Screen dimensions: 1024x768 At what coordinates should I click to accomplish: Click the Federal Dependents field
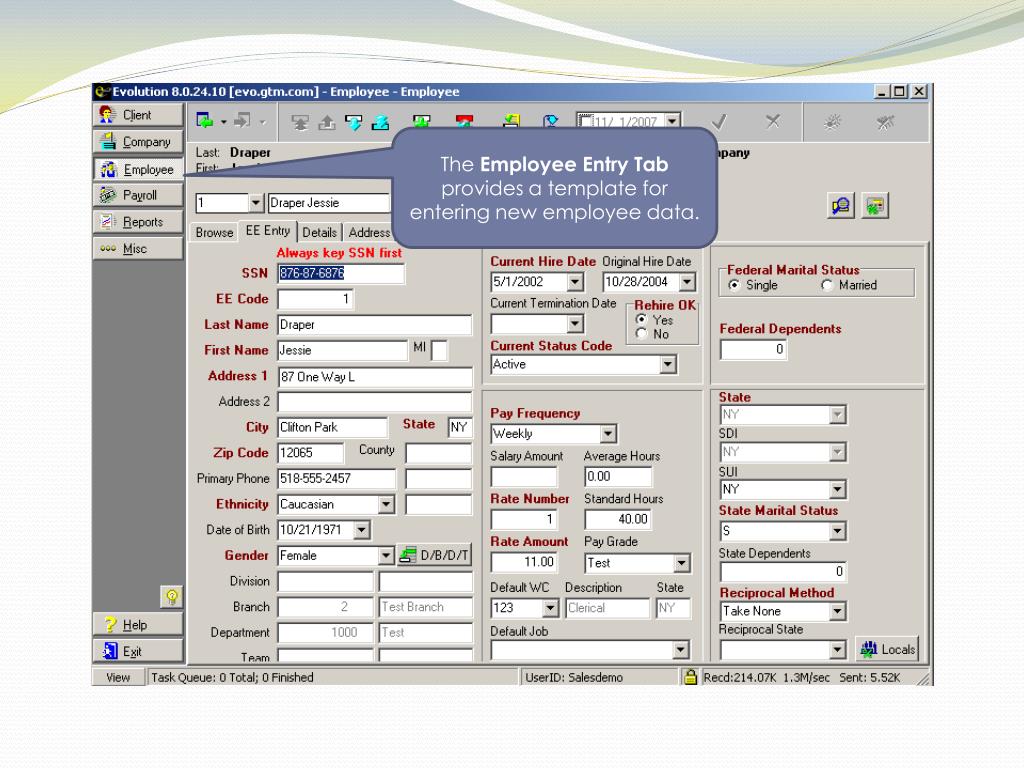[754, 350]
